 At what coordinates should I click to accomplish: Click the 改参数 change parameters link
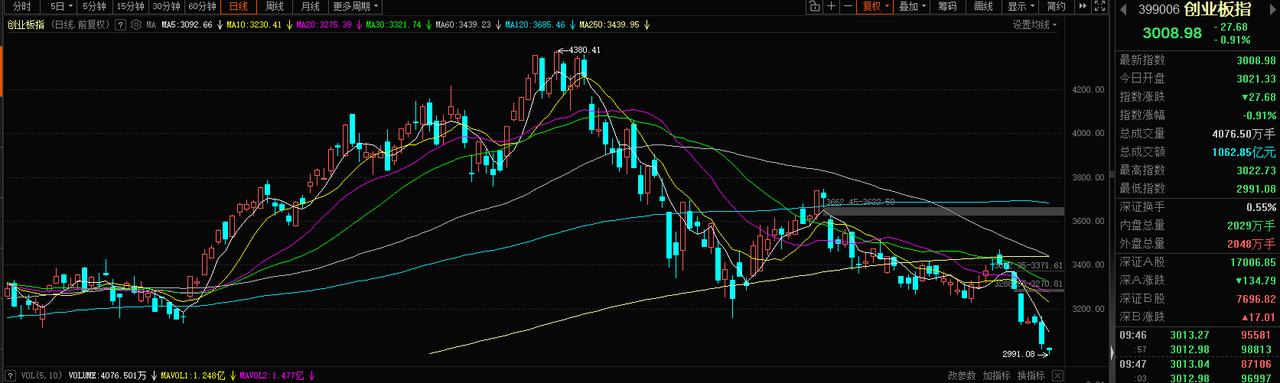coord(961,376)
